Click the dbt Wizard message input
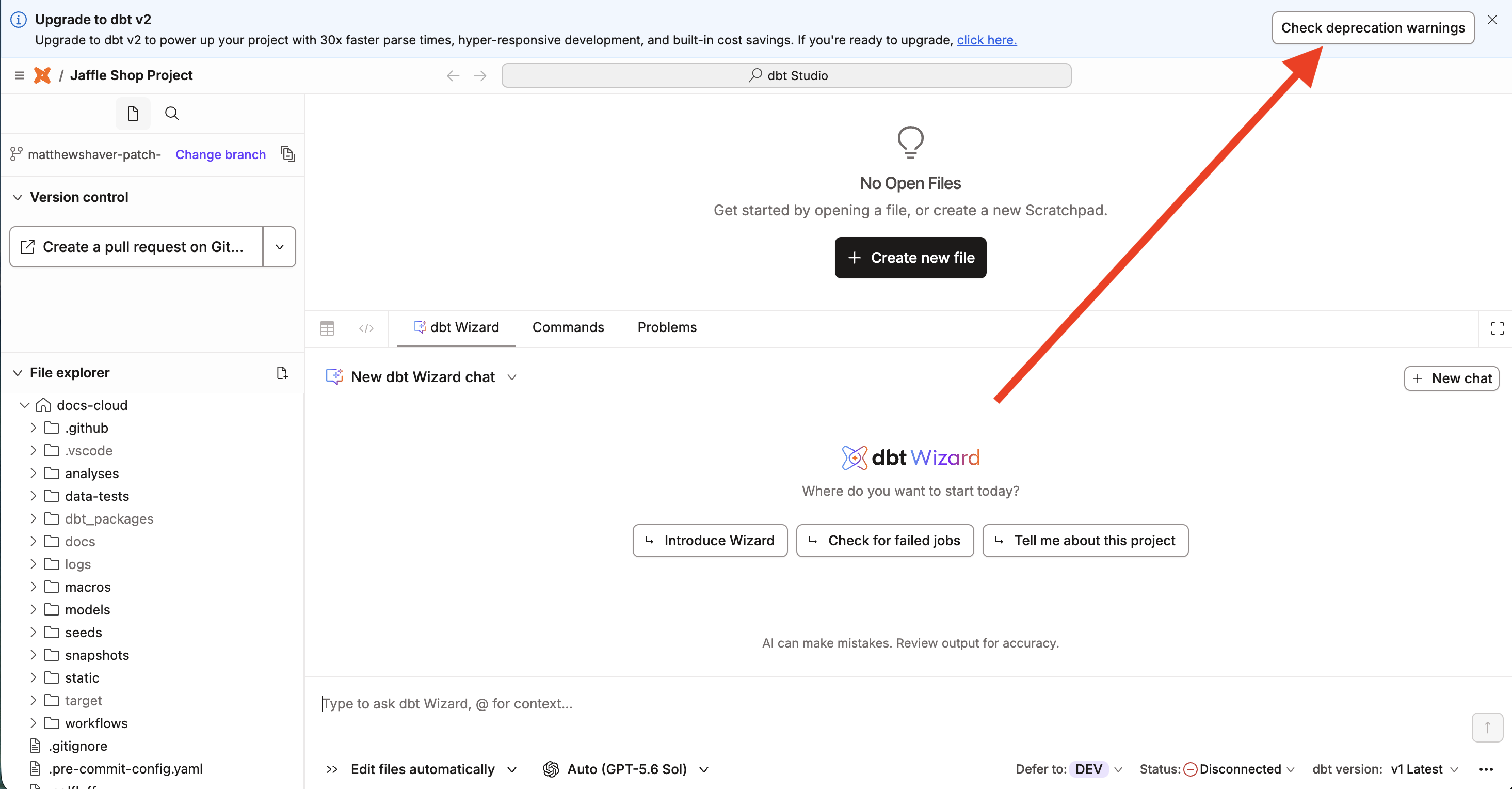Screen dimensions: 1512x789 pos(892,704)
